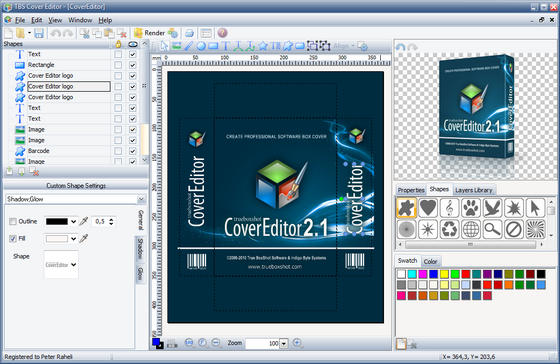The width and height of the screenshot is (560, 364).
Task: Select the heart shape from the library
Action: 428,207
